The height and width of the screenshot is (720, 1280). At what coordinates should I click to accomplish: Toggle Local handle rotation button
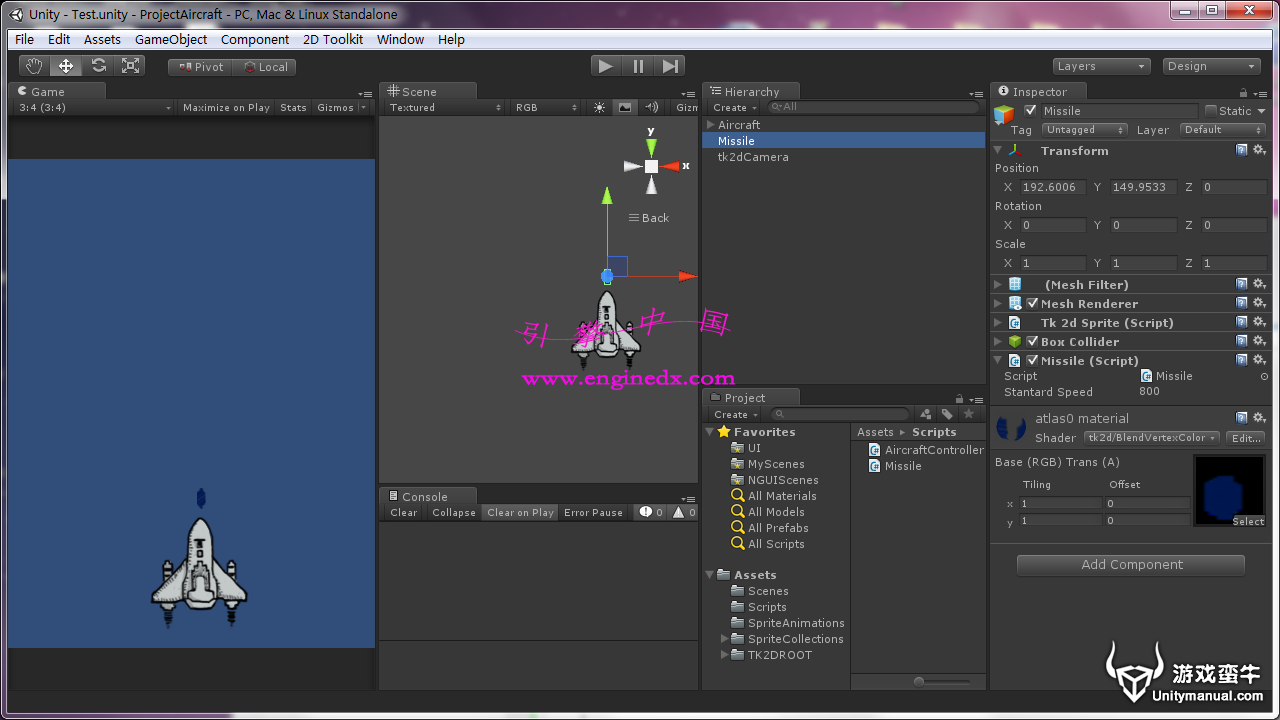(265, 67)
